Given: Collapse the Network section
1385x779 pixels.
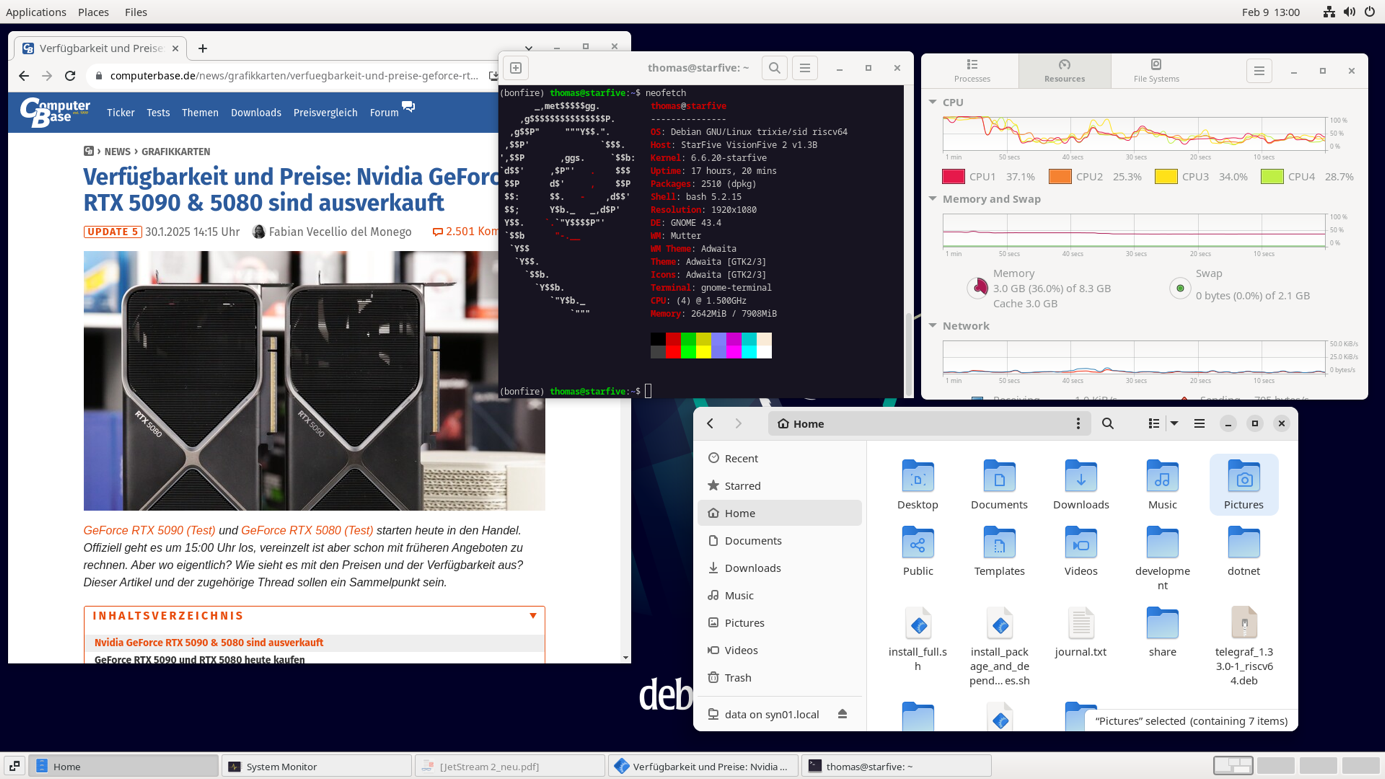Looking at the screenshot, I should click(933, 326).
